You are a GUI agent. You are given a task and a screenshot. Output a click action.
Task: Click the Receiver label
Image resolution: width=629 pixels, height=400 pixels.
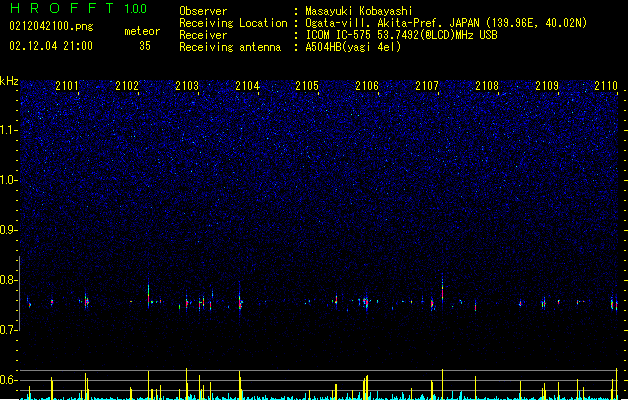(x=203, y=35)
